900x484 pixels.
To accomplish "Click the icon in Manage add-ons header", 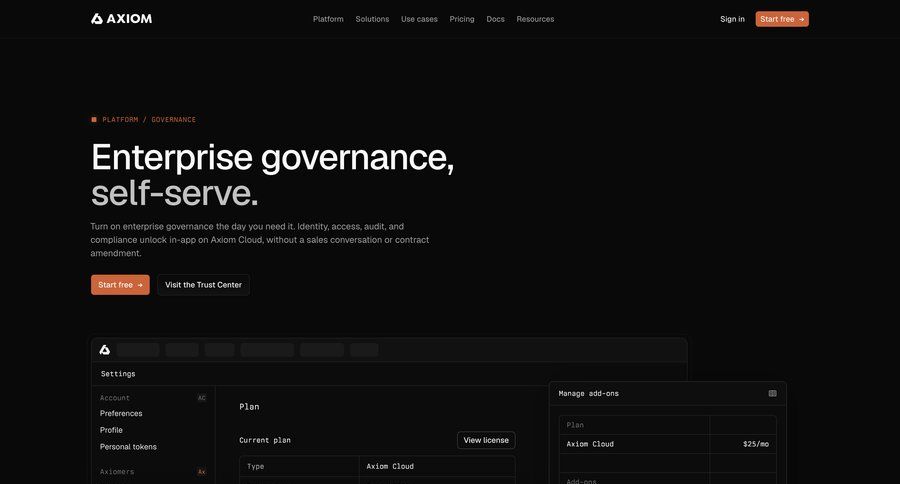I will (x=773, y=393).
